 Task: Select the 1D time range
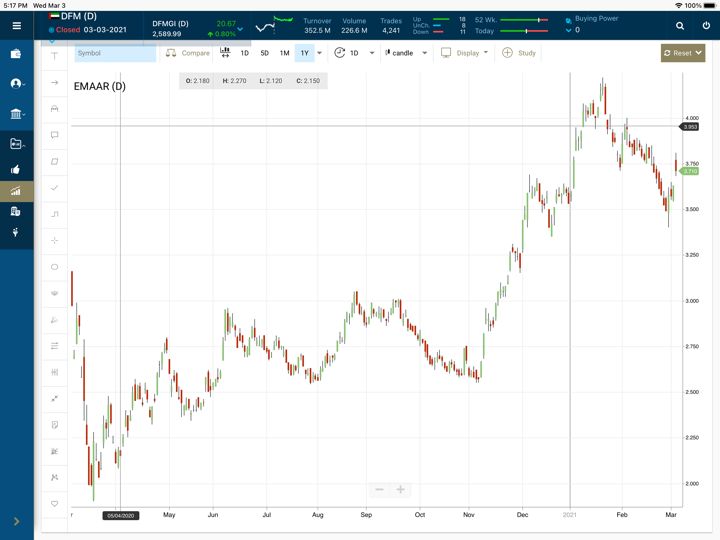pyautogui.click(x=244, y=53)
